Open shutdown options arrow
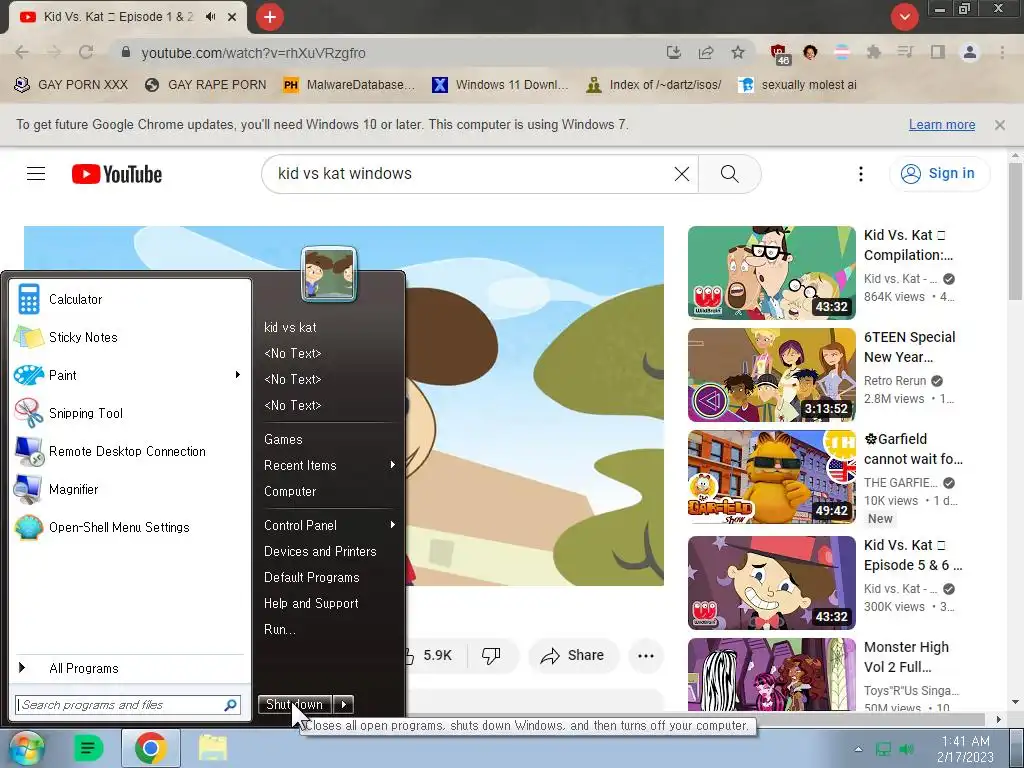The width and height of the screenshot is (1024, 768). (x=344, y=704)
